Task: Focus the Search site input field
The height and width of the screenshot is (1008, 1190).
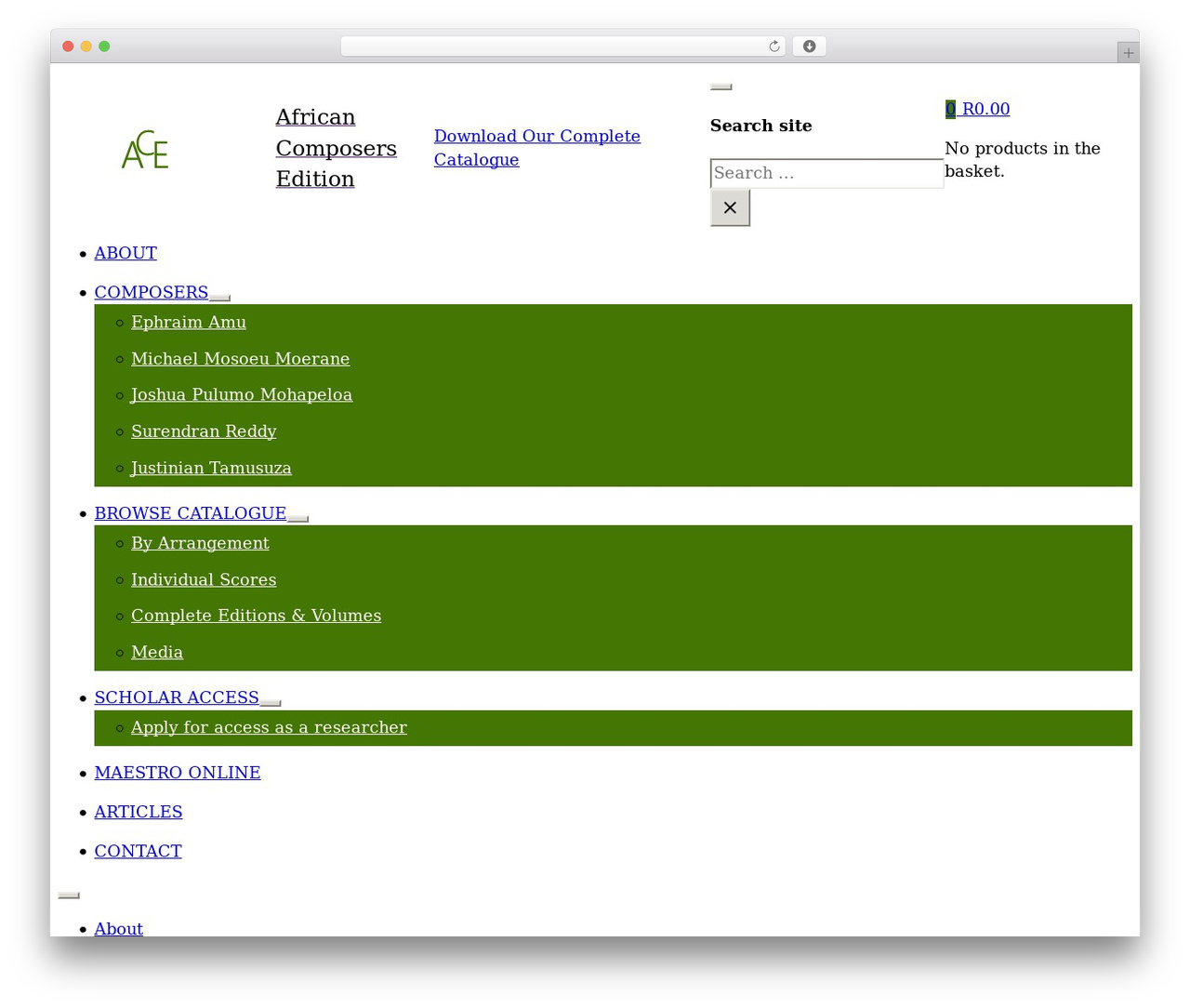Action: point(826,173)
